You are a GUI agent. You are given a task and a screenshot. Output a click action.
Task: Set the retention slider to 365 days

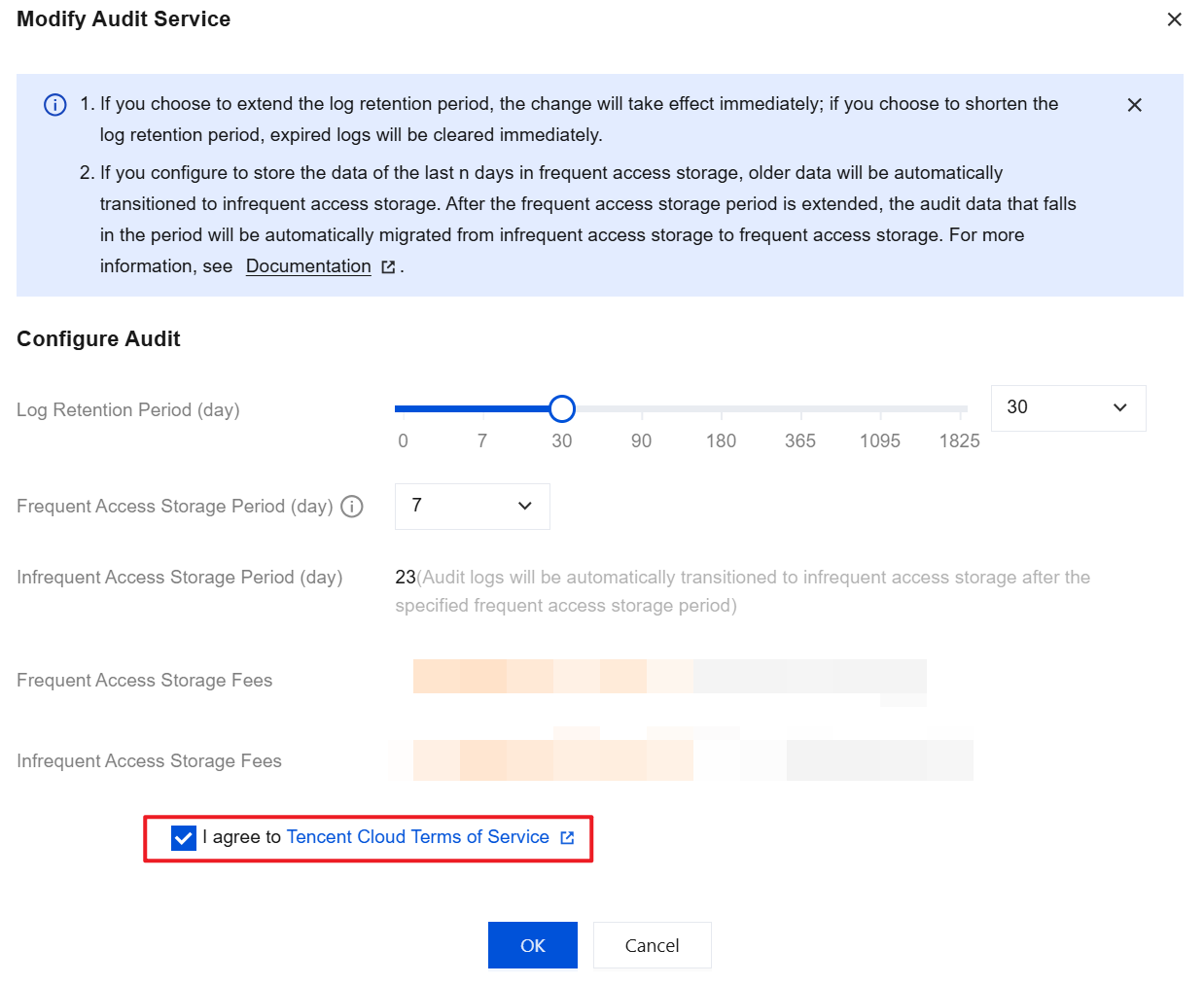click(800, 409)
